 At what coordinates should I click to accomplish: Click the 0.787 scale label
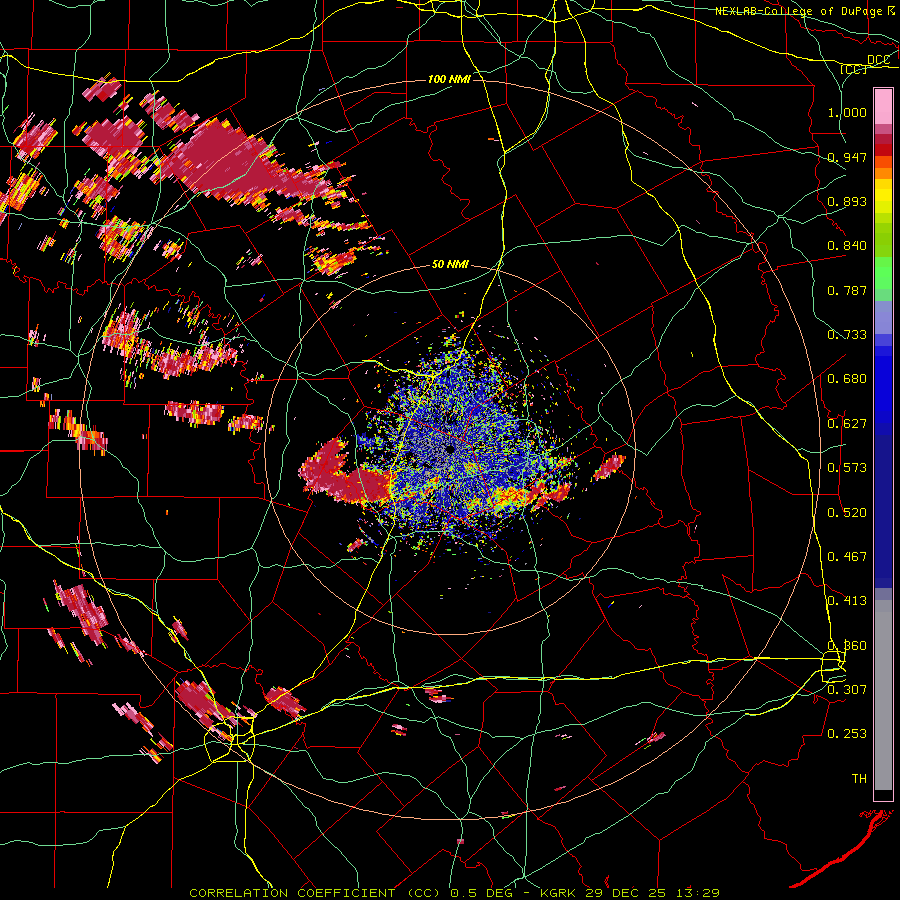[x=847, y=290]
